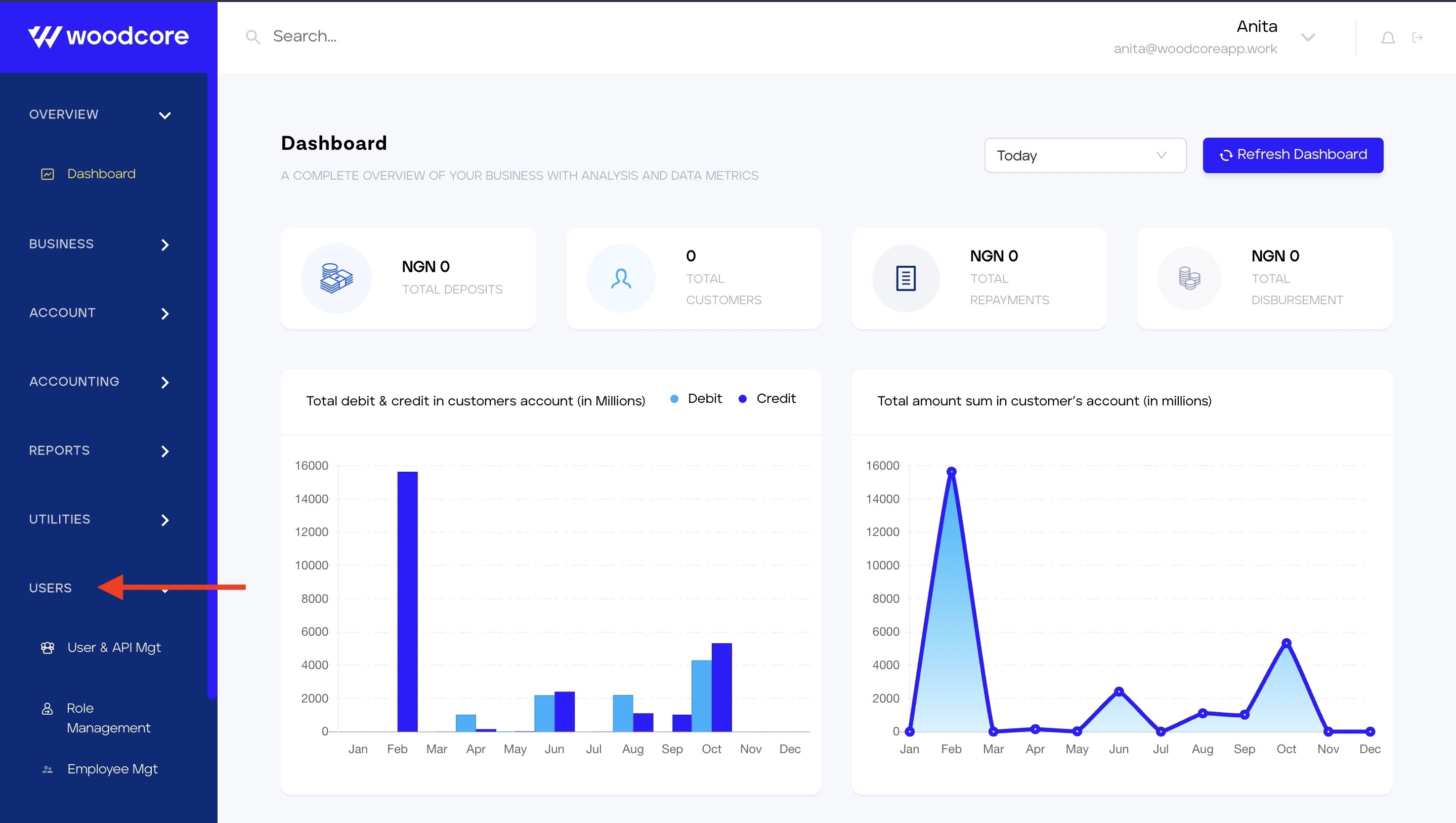Open the Dashboard menu item
This screenshot has height=823, width=1456.
tap(101, 174)
